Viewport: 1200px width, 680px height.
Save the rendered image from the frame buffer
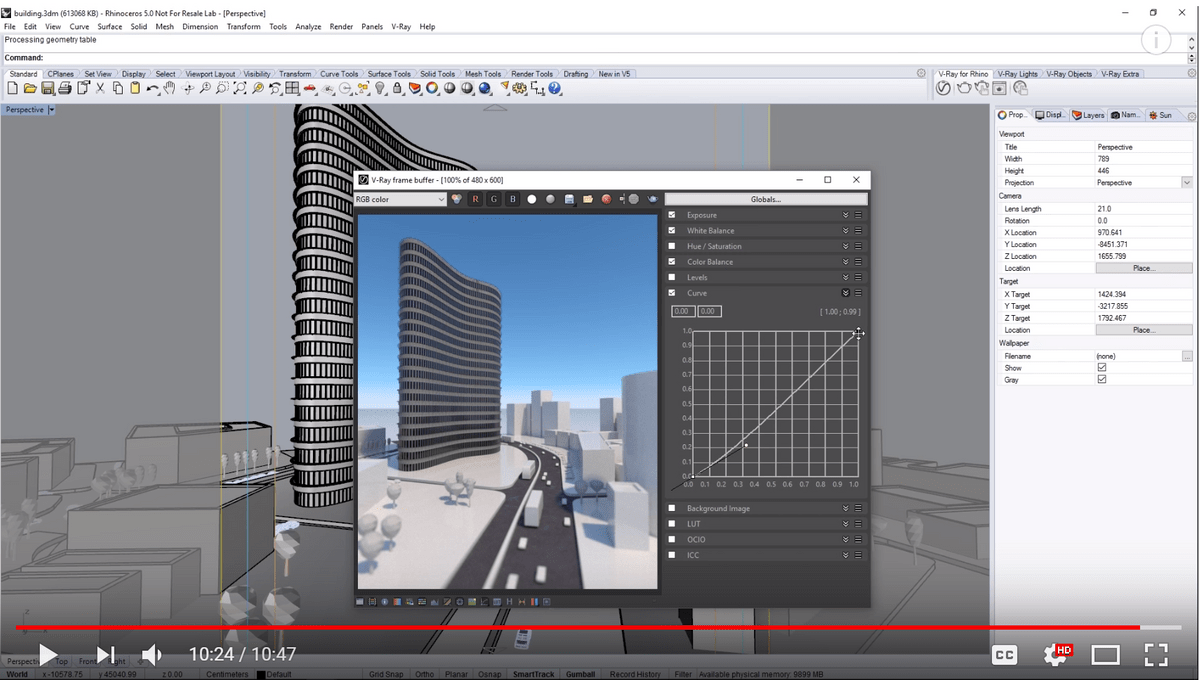click(570, 199)
